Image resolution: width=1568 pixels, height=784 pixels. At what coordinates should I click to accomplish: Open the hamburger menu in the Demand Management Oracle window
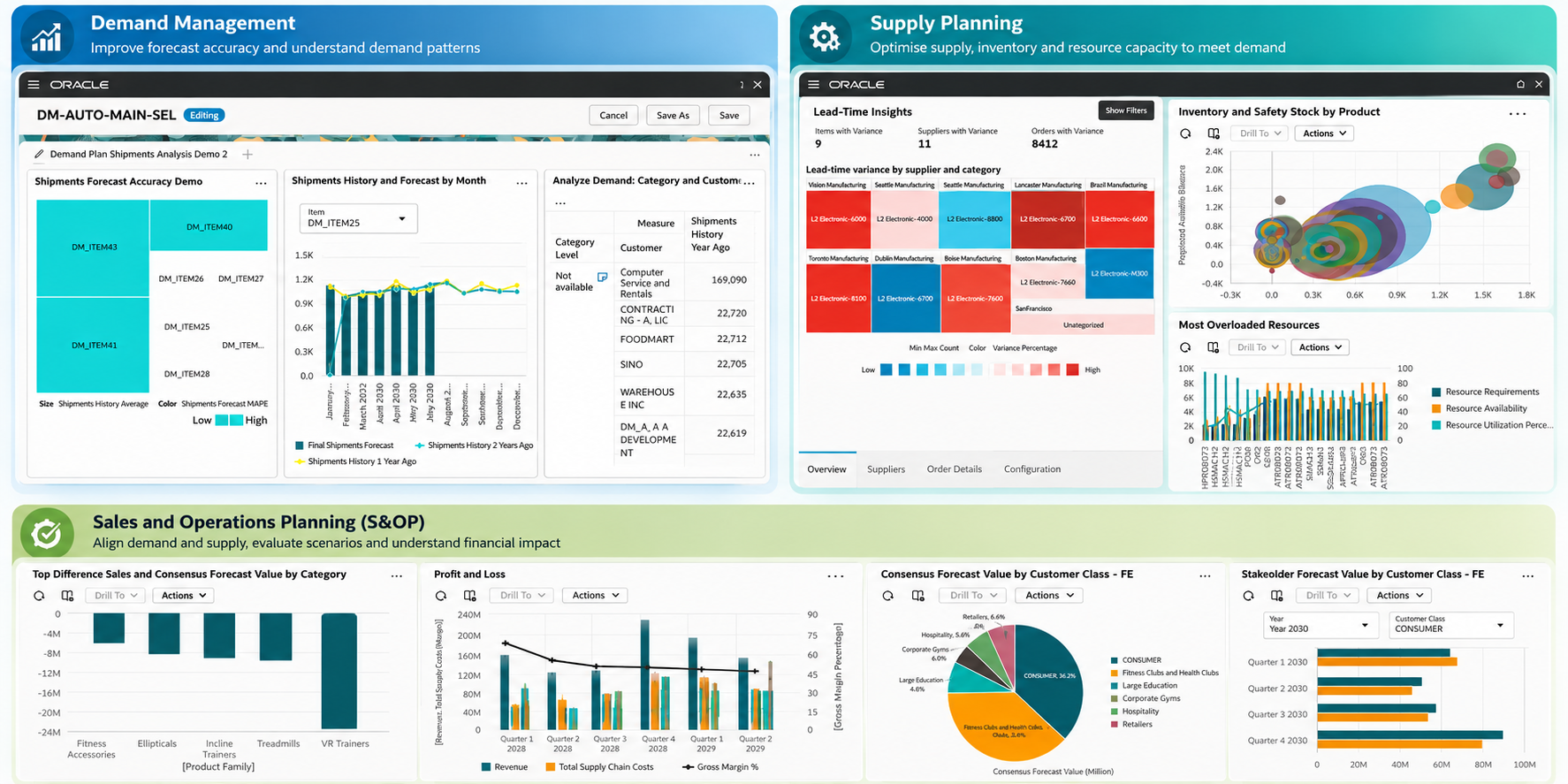click(x=34, y=85)
